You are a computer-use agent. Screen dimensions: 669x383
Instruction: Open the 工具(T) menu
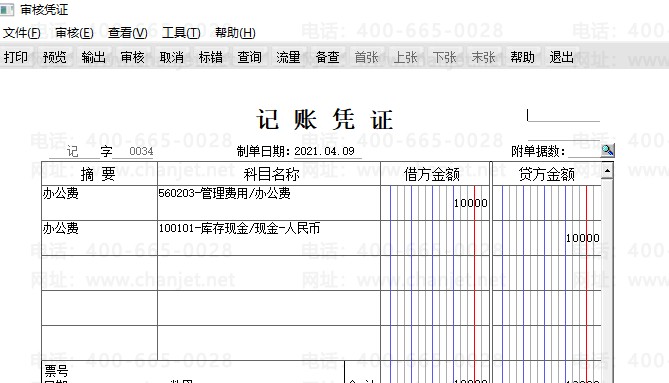(x=181, y=33)
